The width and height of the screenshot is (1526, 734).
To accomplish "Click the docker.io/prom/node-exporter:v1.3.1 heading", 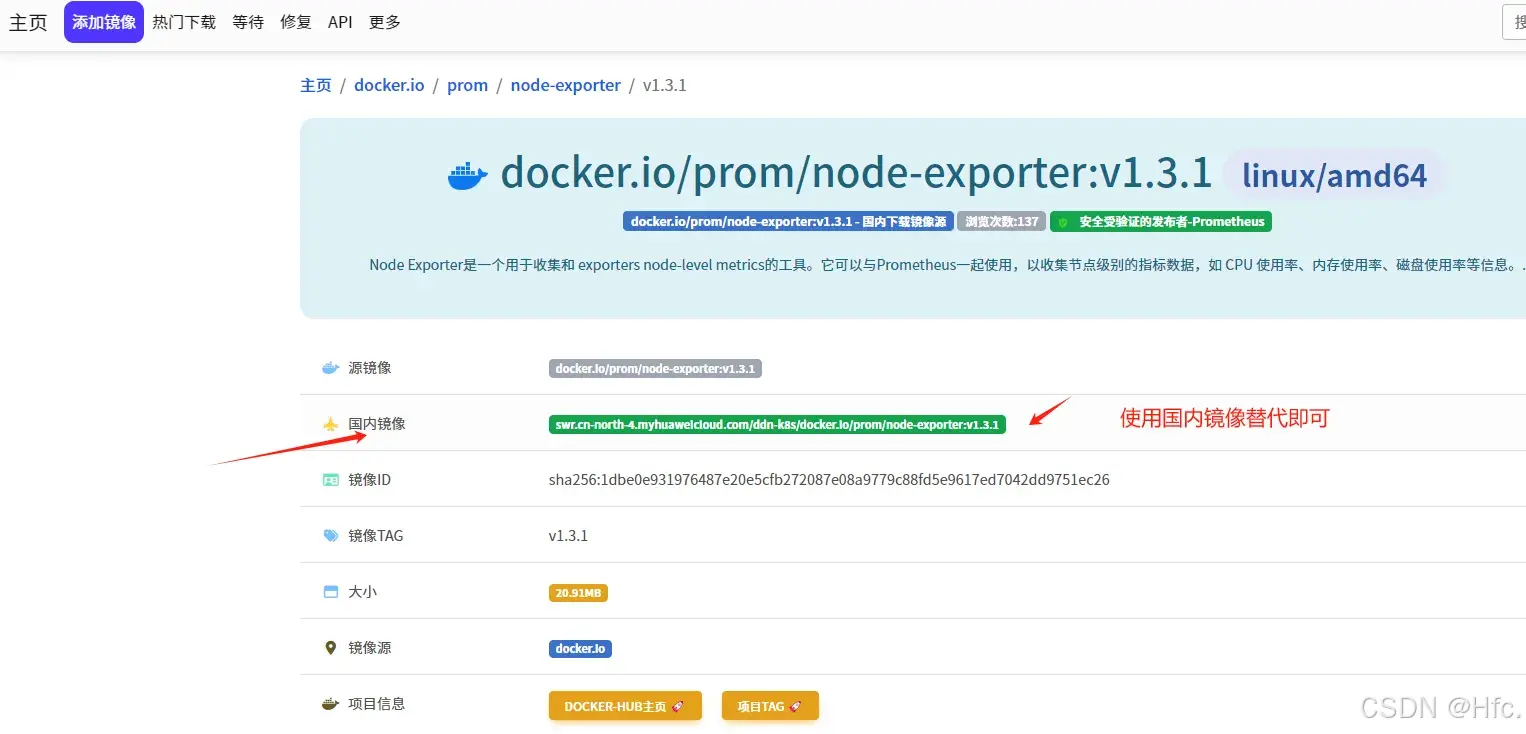I will tap(856, 173).
